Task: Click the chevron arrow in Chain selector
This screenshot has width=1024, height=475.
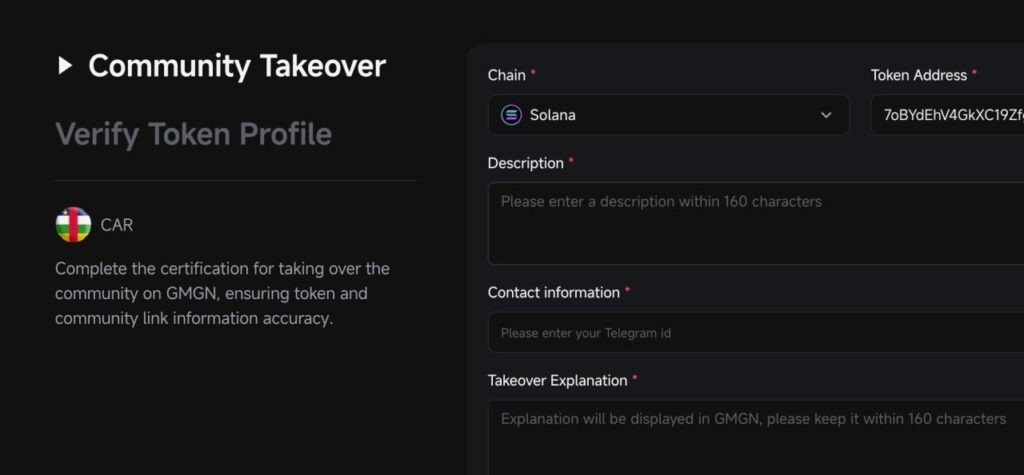Action: point(826,115)
